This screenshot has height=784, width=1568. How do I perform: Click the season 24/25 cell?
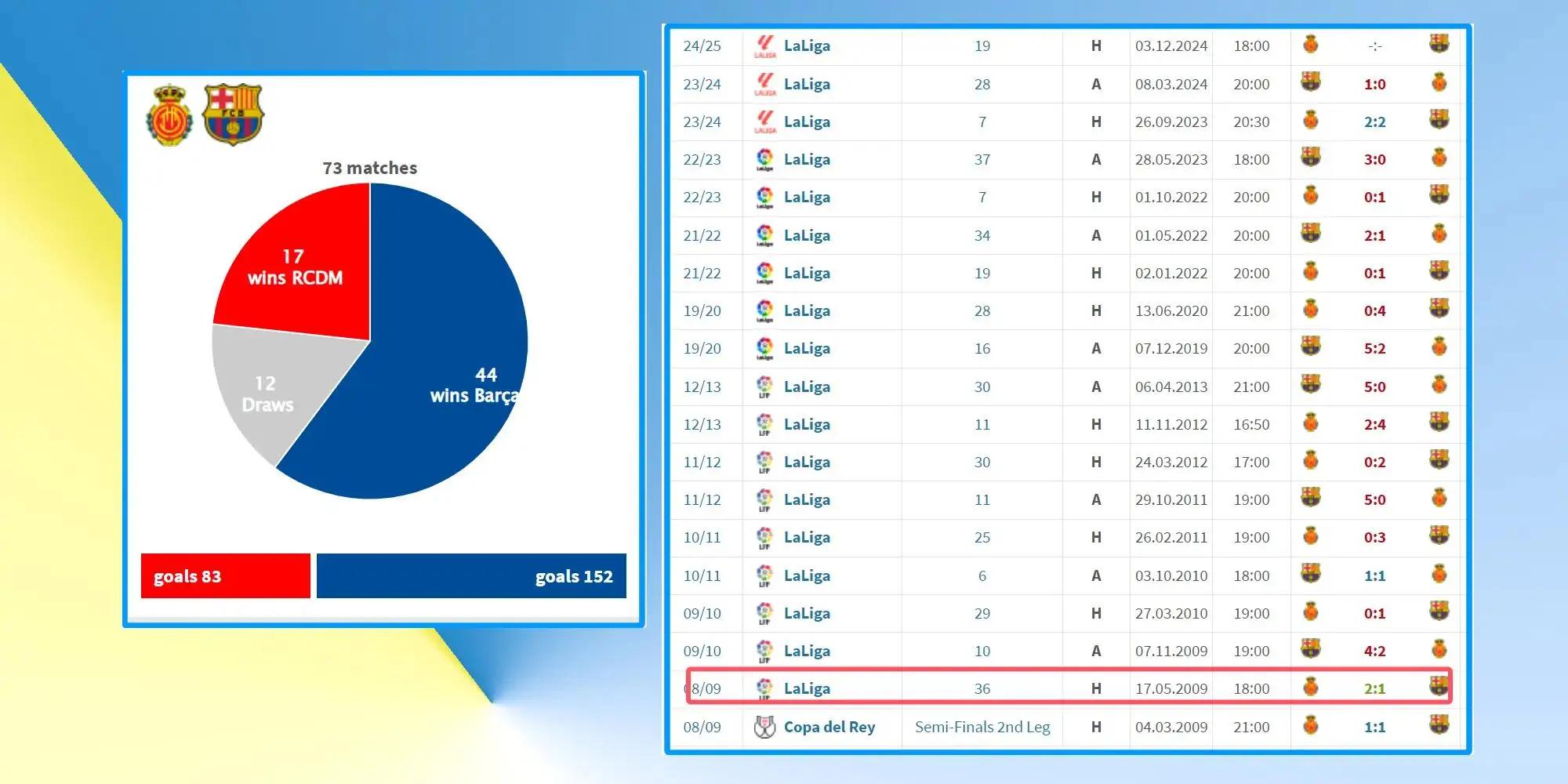(x=702, y=45)
